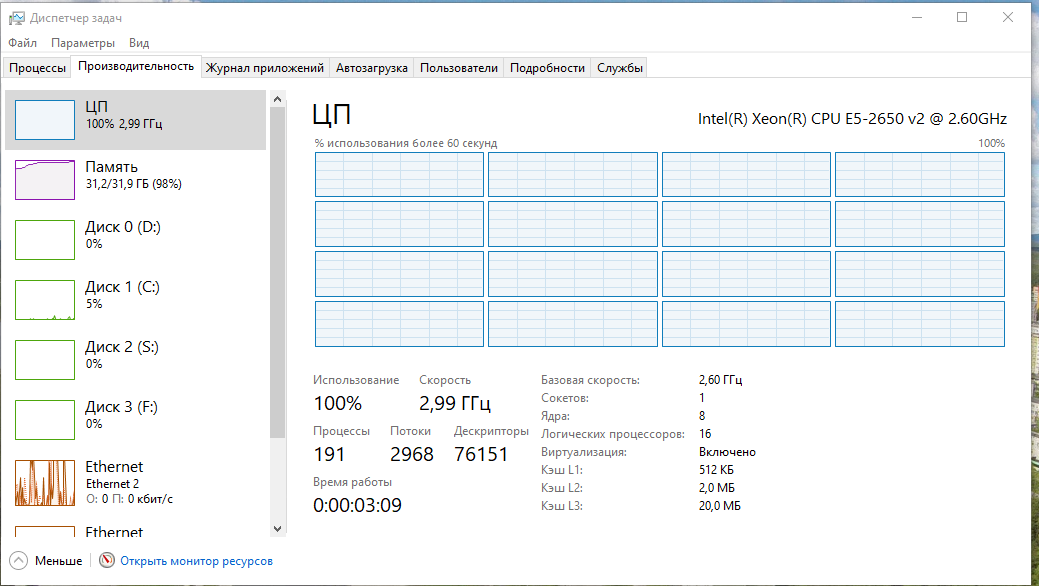The image size is (1039, 586).
Task: Click the Task Manager title bar icon
Action: (17, 18)
